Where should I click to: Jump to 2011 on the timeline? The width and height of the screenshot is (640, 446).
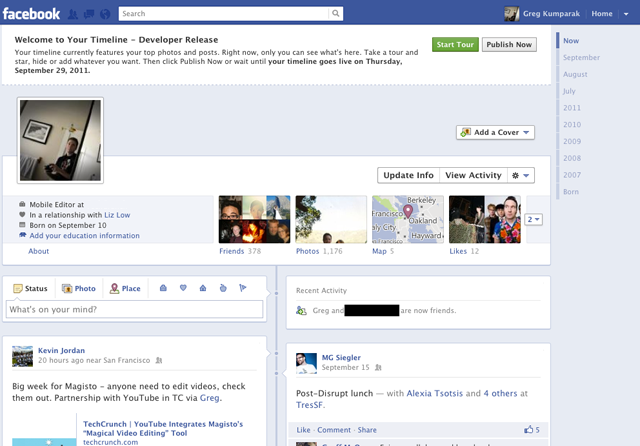click(x=572, y=108)
